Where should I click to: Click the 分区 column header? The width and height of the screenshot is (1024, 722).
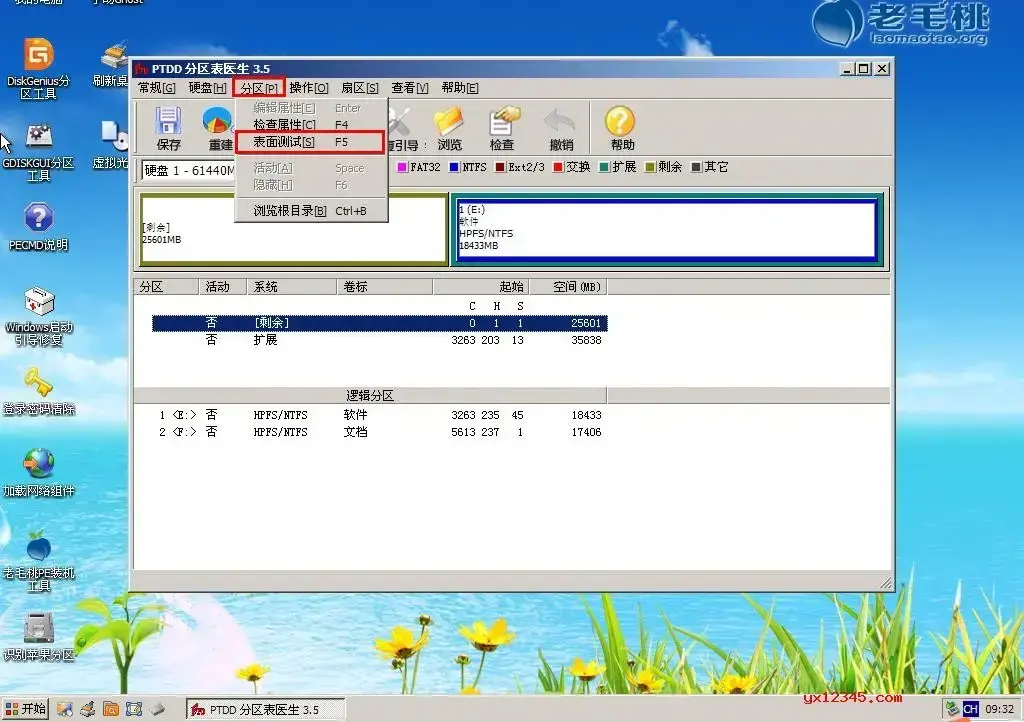click(x=167, y=287)
